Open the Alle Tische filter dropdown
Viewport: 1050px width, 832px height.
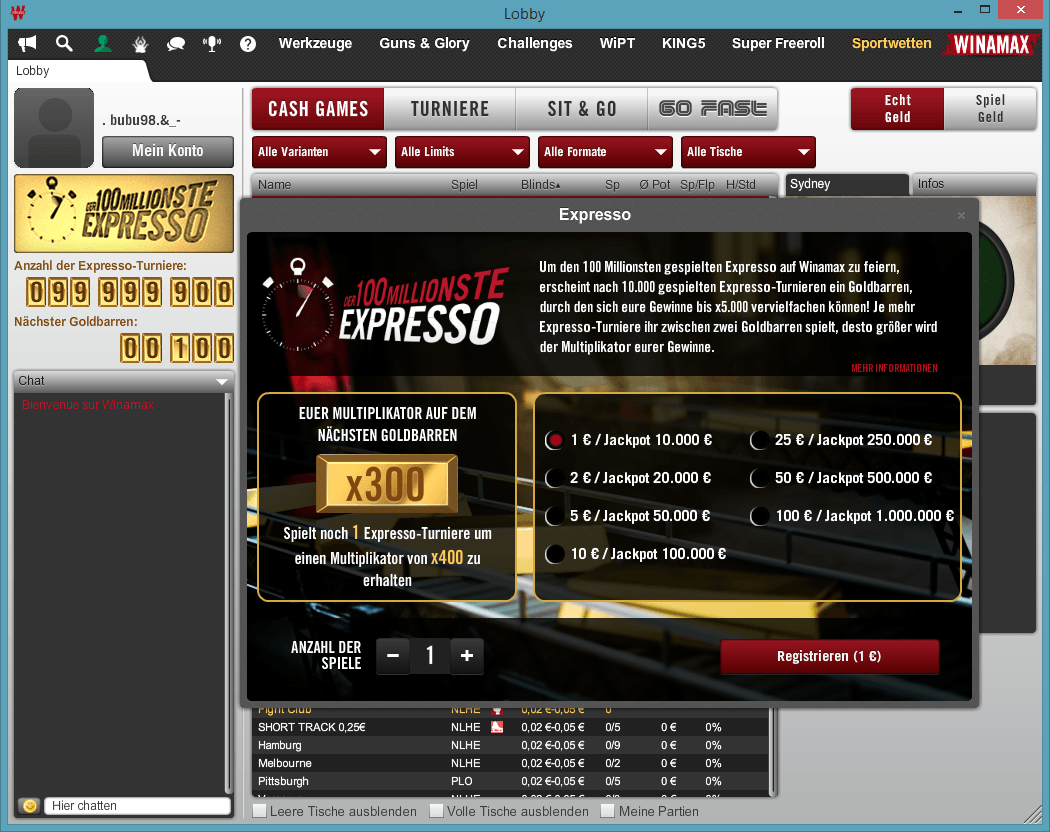pyautogui.click(x=748, y=152)
